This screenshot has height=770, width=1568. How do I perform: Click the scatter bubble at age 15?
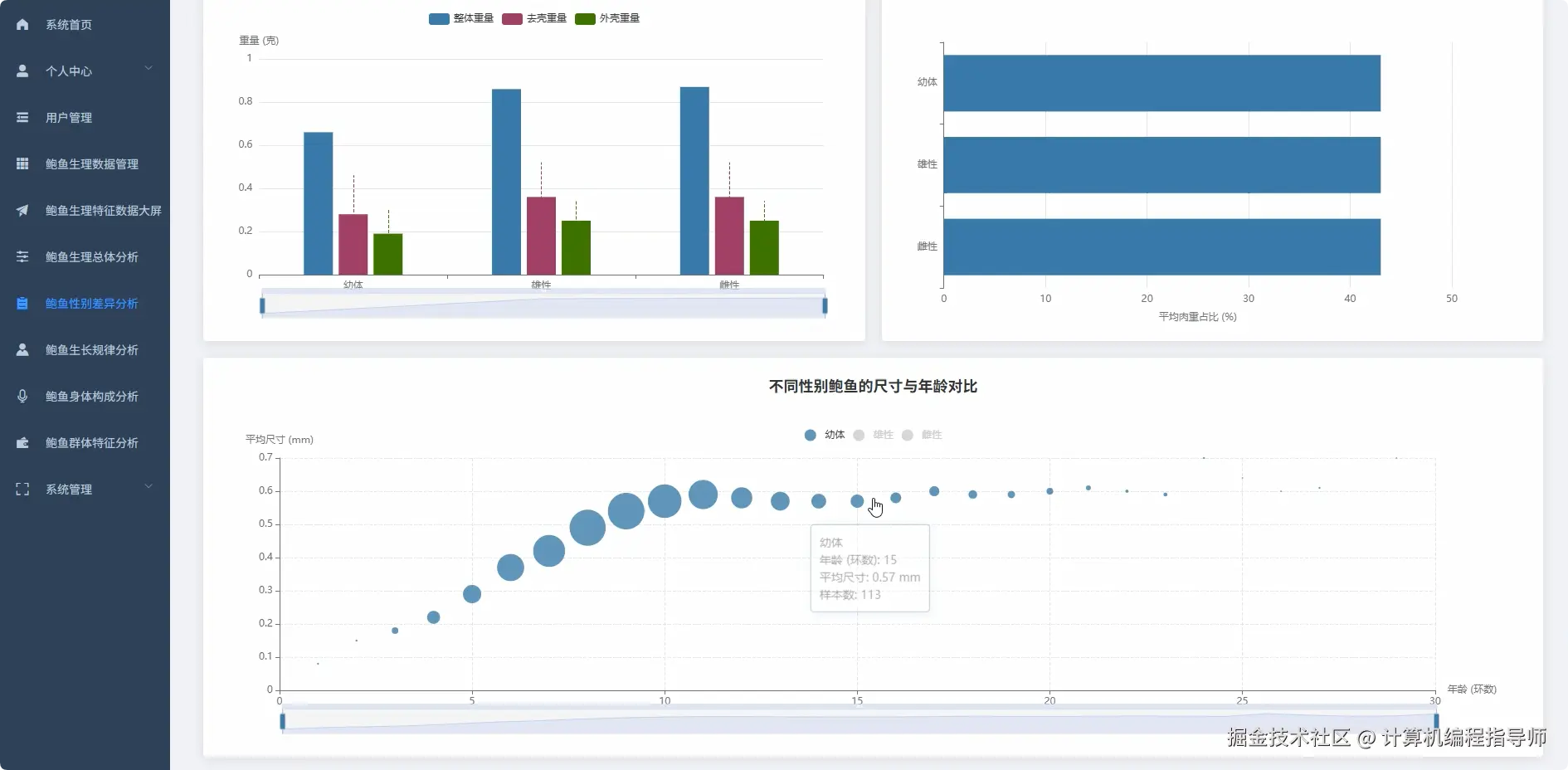tap(857, 501)
